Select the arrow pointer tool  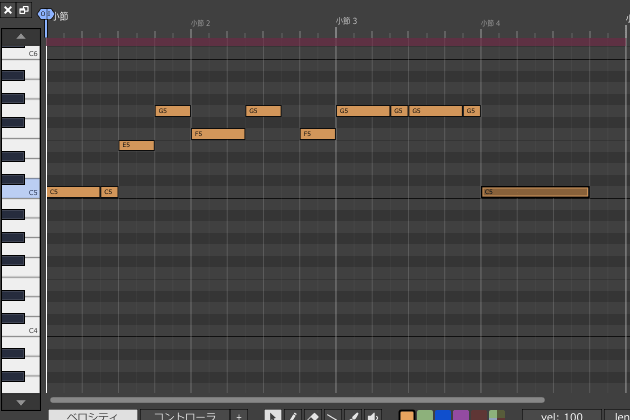(x=273, y=415)
